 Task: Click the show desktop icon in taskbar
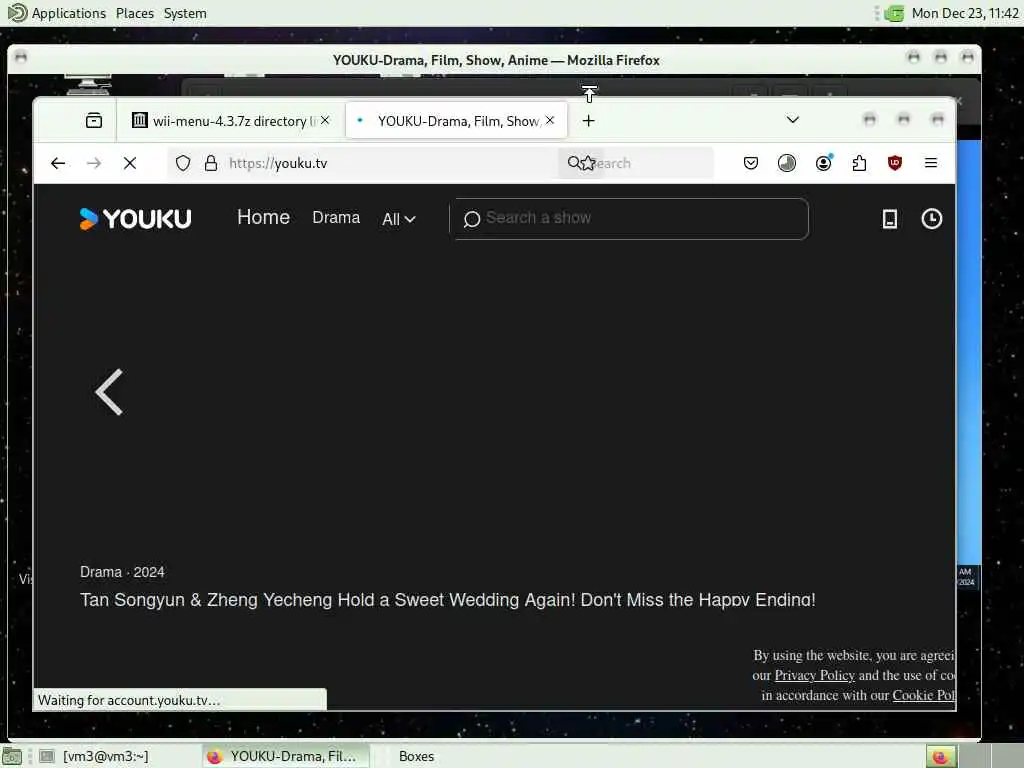(12, 756)
